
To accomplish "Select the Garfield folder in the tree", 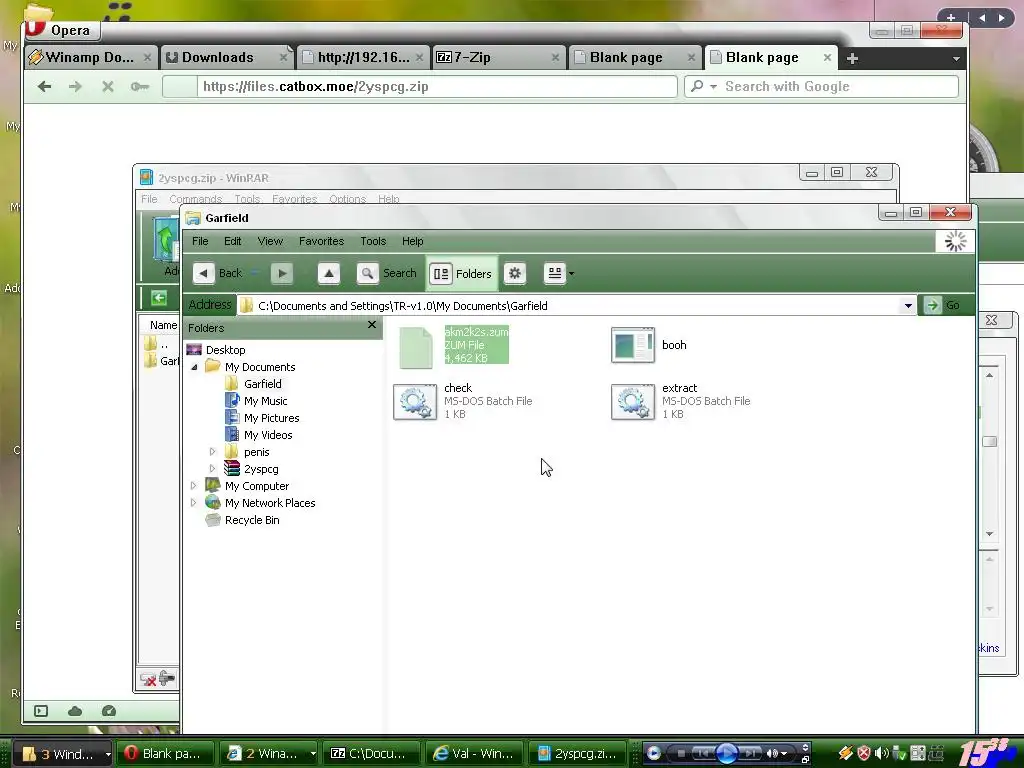I will [263, 384].
